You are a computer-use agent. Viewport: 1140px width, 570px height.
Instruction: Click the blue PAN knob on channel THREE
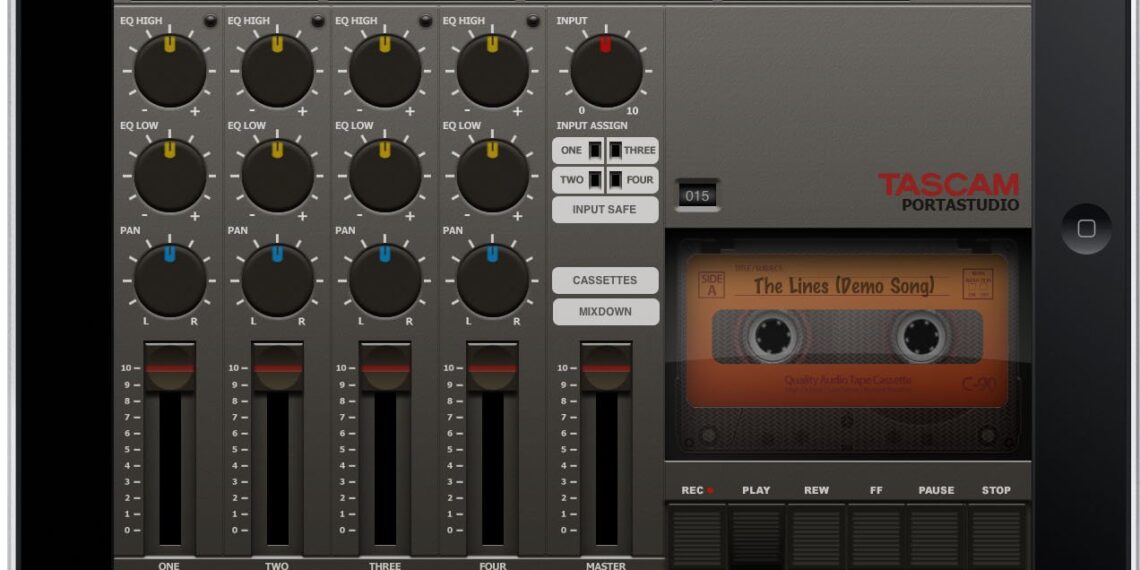(385, 280)
